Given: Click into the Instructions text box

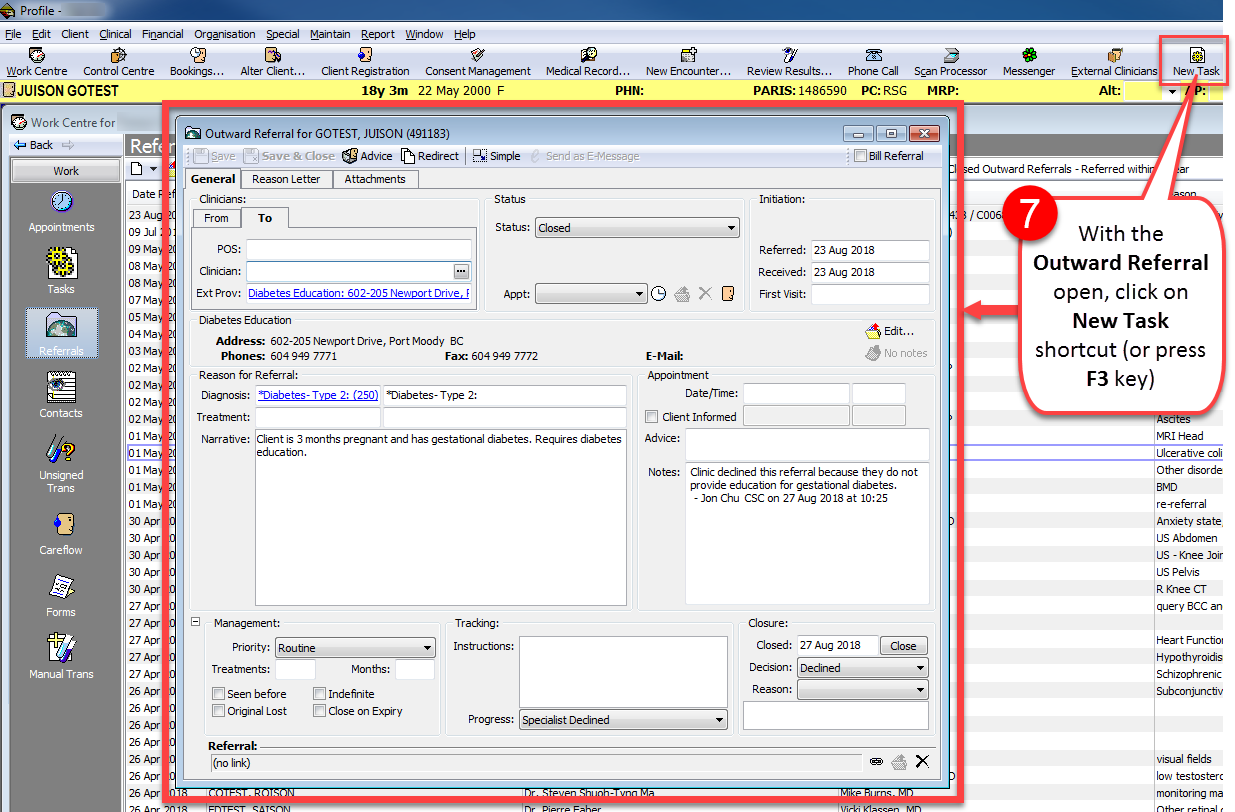Looking at the screenshot, I should (x=623, y=671).
